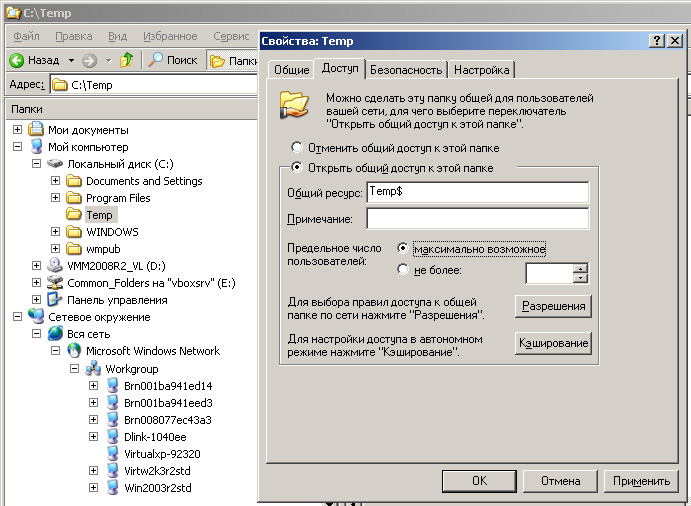Click the Отмена button

(x=560, y=481)
